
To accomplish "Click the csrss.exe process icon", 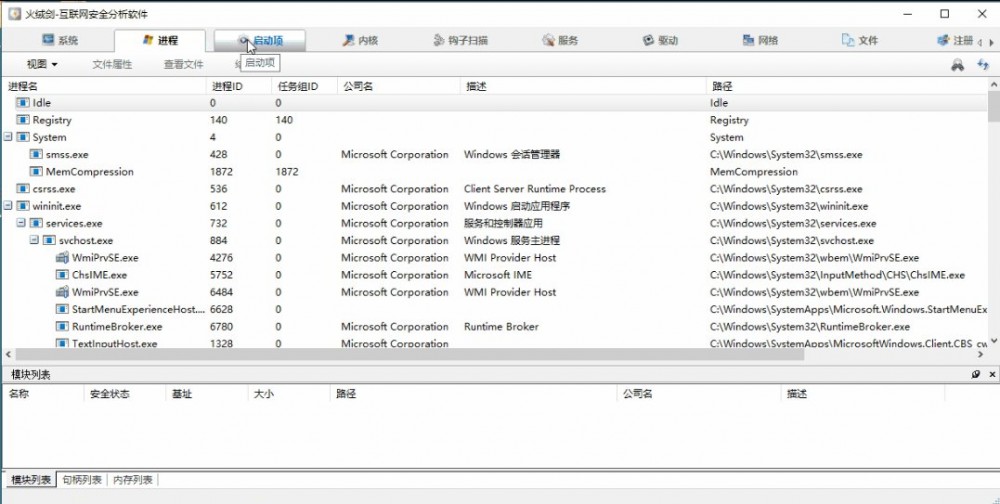I will pyautogui.click(x=23, y=189).
